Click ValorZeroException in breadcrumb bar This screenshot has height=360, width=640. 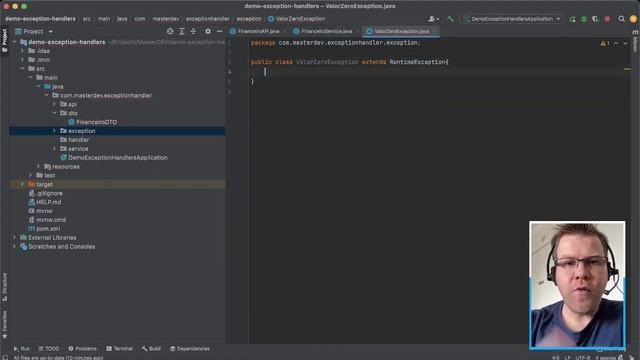300,19
